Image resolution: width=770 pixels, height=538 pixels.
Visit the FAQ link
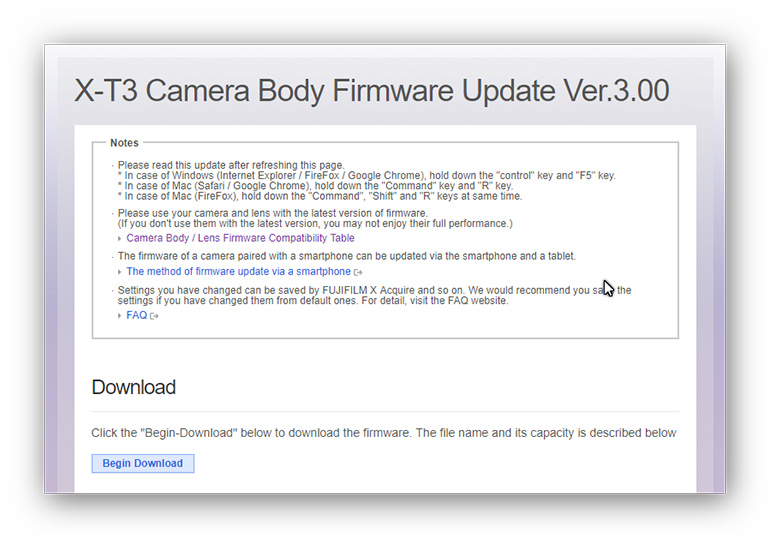(136, 315)
